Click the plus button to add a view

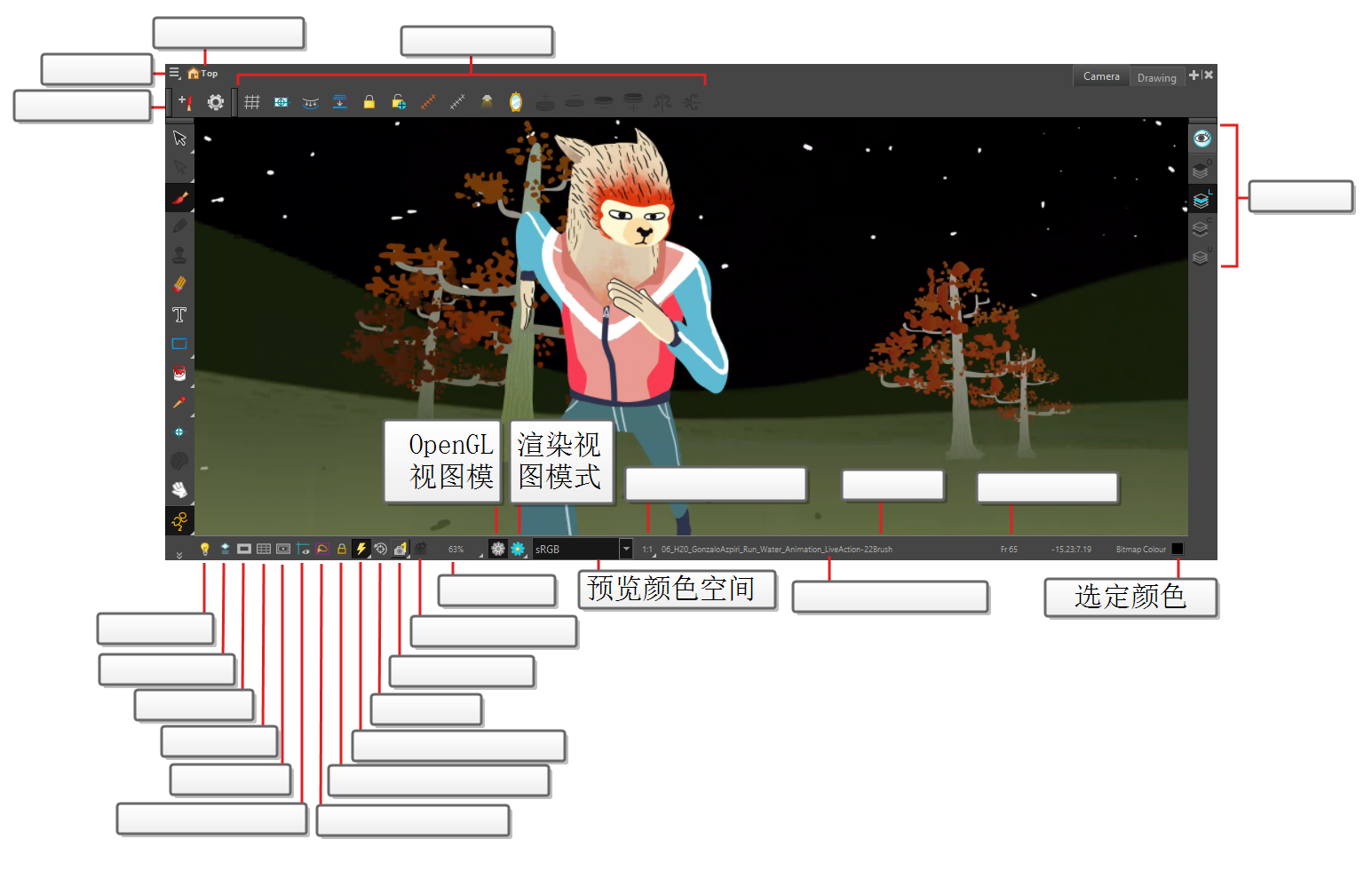(x=1194, y=75)
